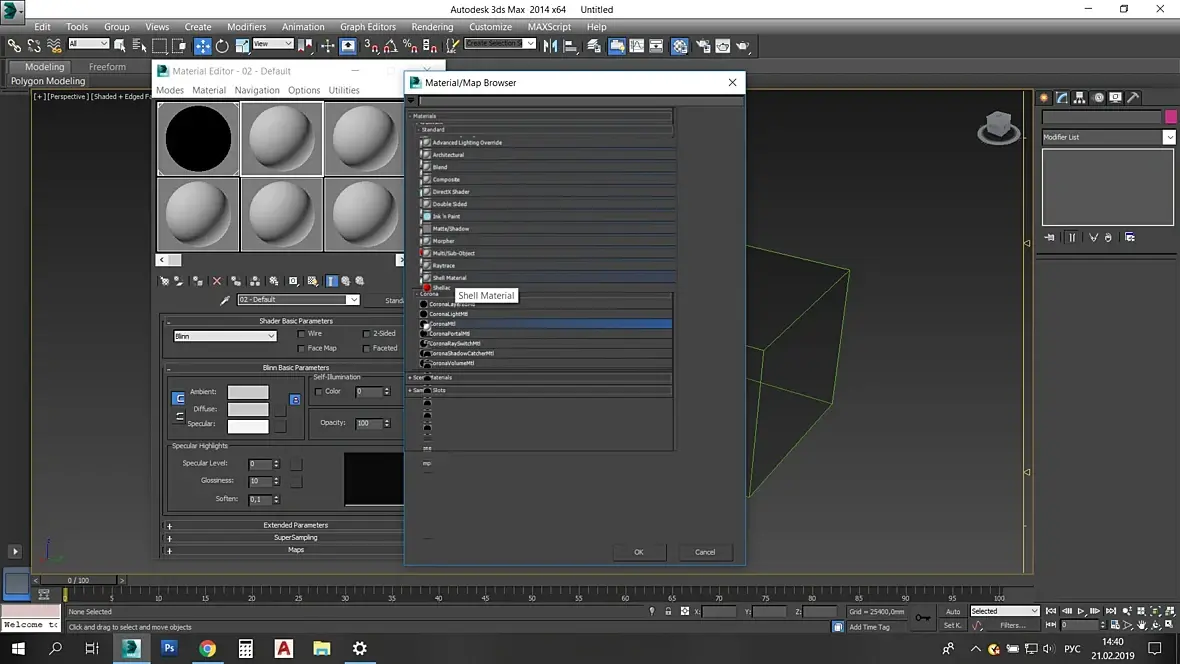The image size is (1180, 664).
Task: Open the Rendering menu
Action: tap(432, 27)
